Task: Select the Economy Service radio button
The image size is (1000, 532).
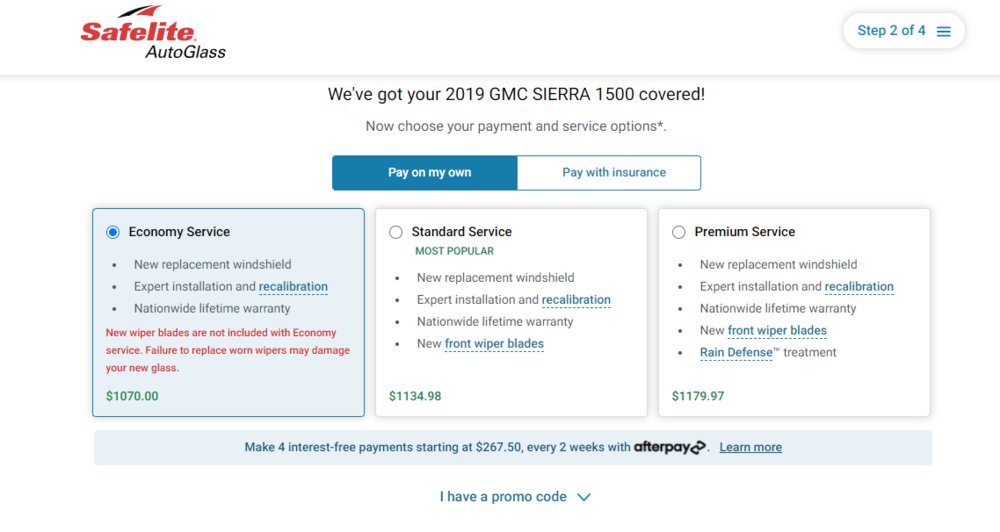Action: [113, 232]
